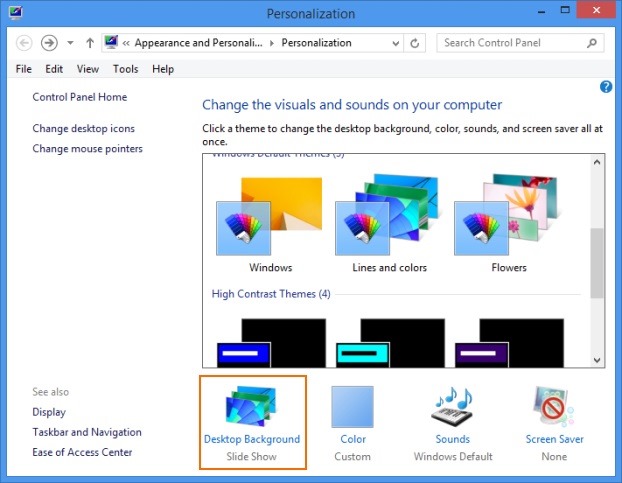Go up one level with Up arrow
The height and width of the screenshot is (483, 622).
pos(90,43)
